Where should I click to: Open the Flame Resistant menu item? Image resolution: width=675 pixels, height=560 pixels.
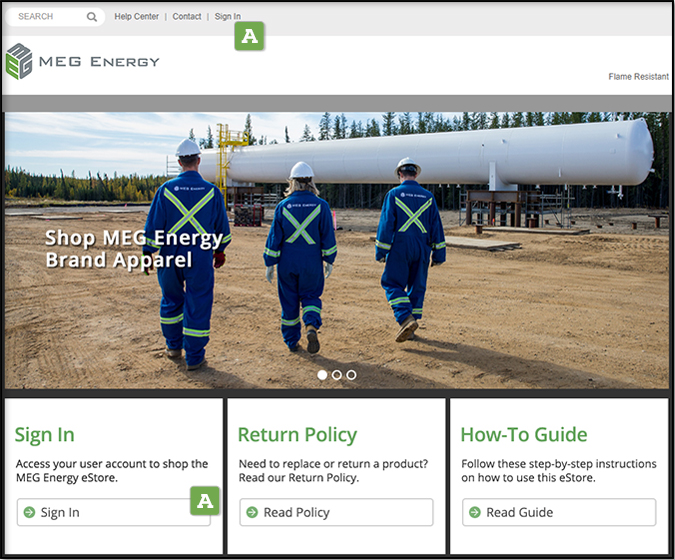(638, 77)
